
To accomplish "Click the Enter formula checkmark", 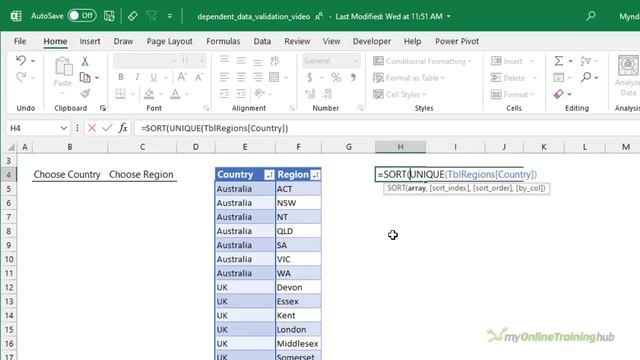I will tap(107, 128).
